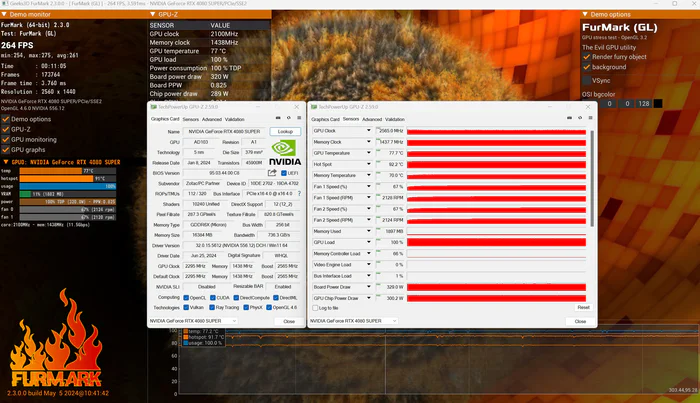Uncheck the GPU monitoring checkbox
Image resolution: width=700 pixels, height=403 pixels.
(6, 140)
